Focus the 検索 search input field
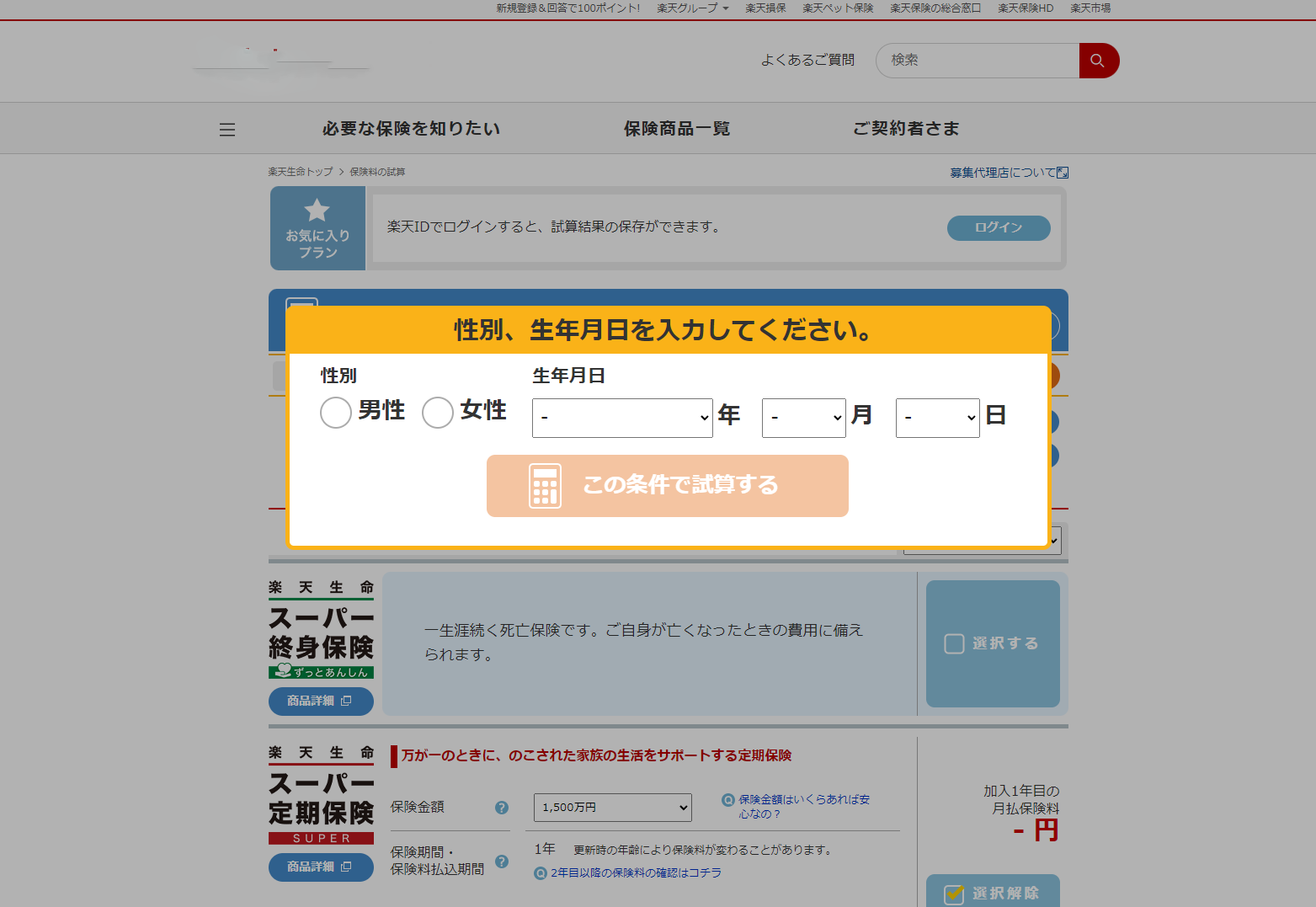Screen dimensions: 1316x907 pyautogui.click(x=977, y=61)
